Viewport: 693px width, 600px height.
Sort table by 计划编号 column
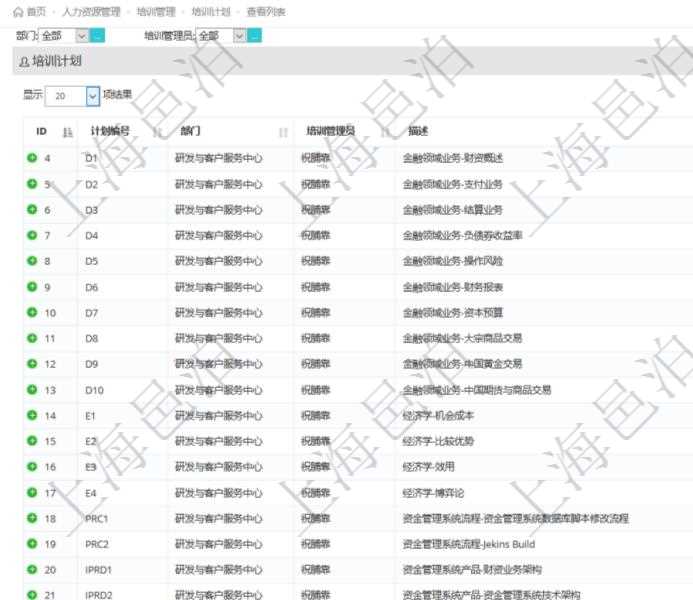click(157, 132)
